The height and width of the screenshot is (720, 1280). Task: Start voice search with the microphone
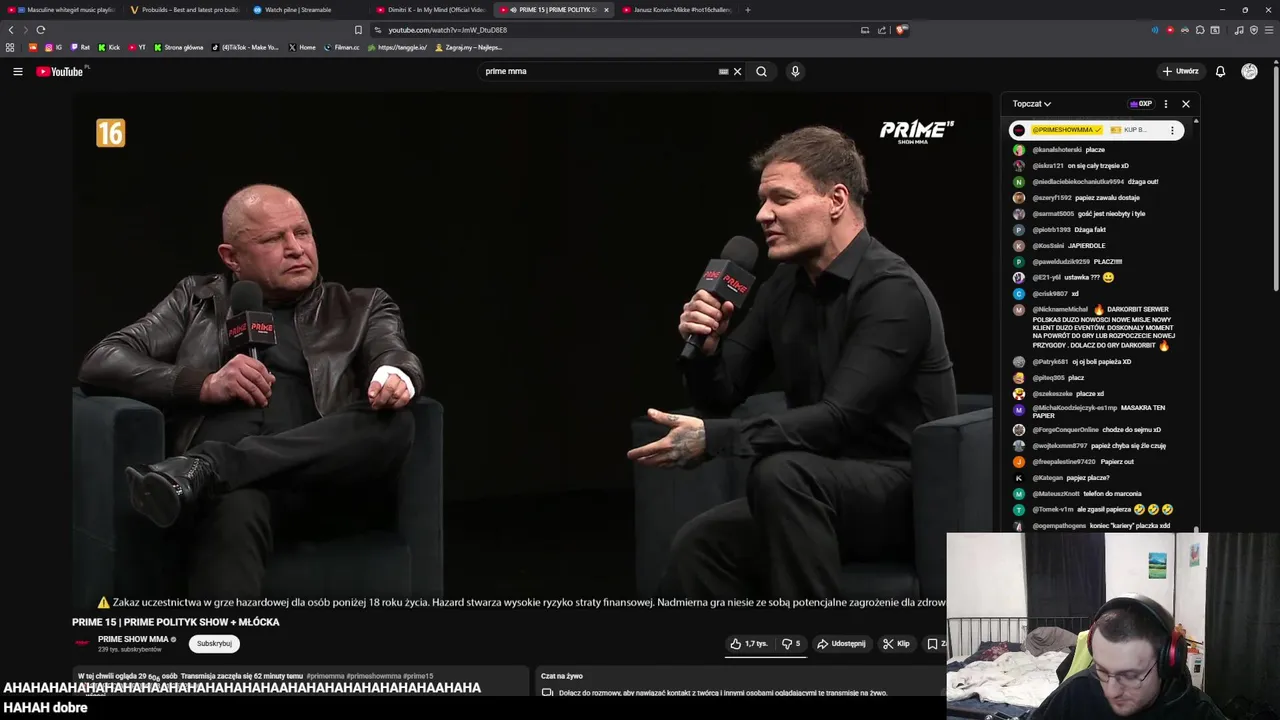tap(795, 72)
